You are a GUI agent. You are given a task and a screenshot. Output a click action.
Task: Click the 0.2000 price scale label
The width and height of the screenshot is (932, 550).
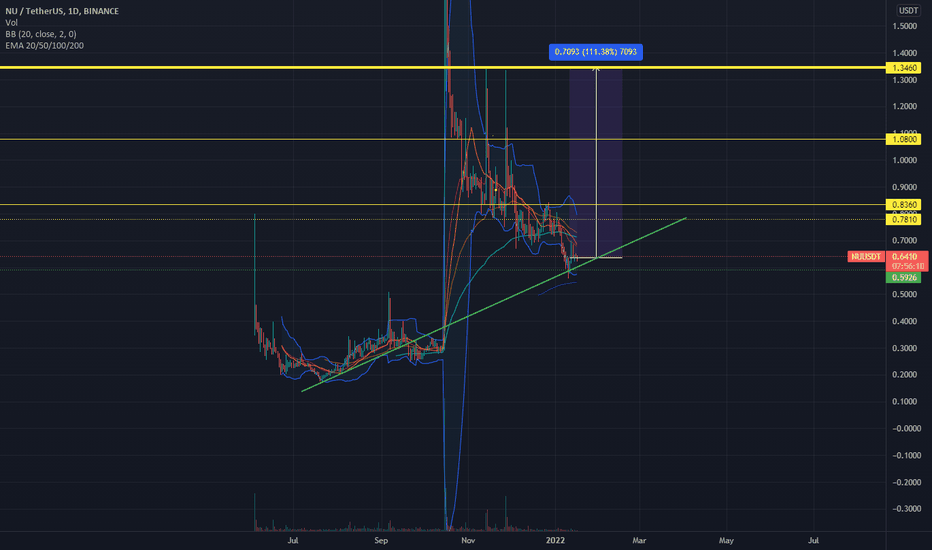click(904, 375)
